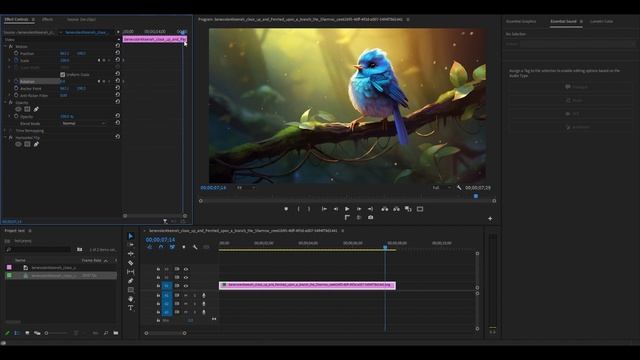Click pen mask tool under Horizontal Flip
This screenshot has width=640, height=360.
coord(36,144)
